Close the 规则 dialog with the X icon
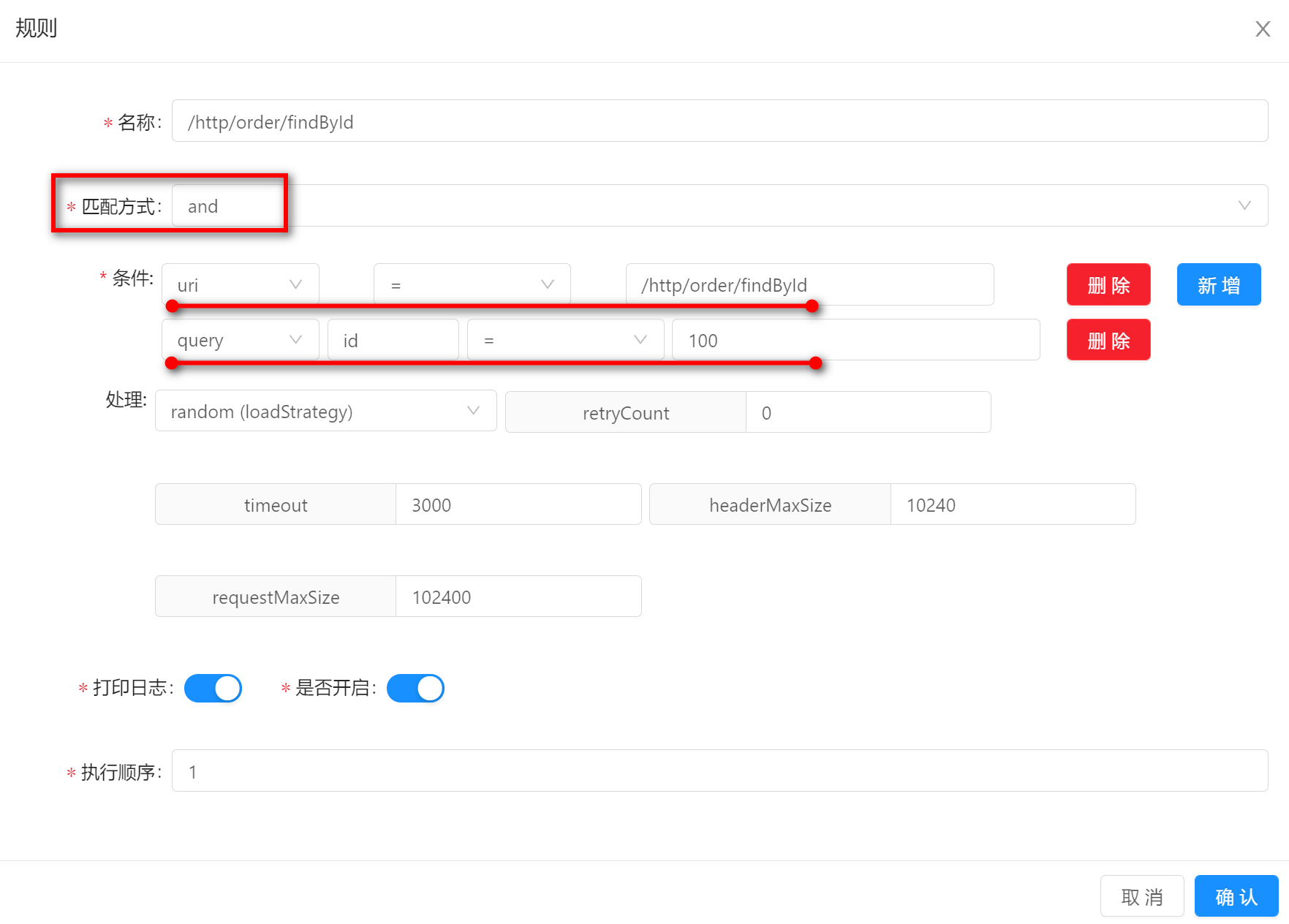Screen dimensions: 1289x924 click(1262, 29)
